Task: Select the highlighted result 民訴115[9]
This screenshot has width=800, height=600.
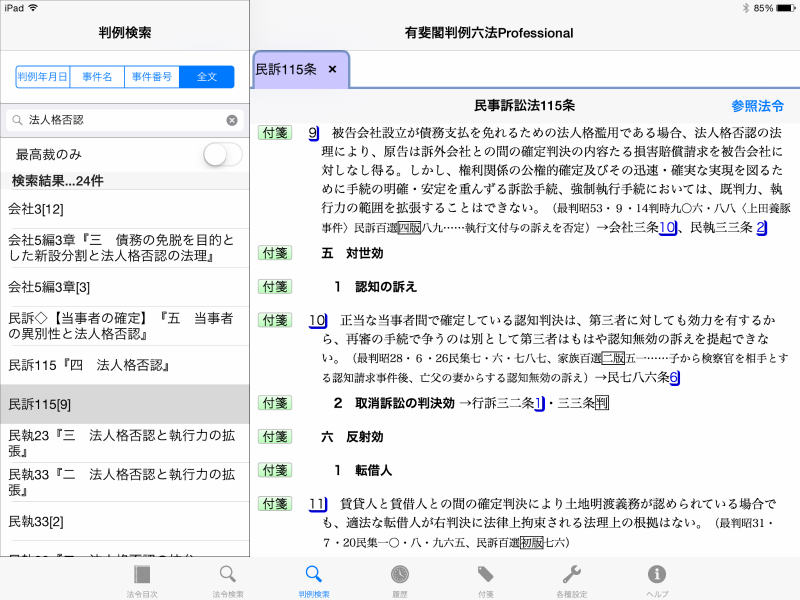Action: pyautogui.click(x=124, y=404)
